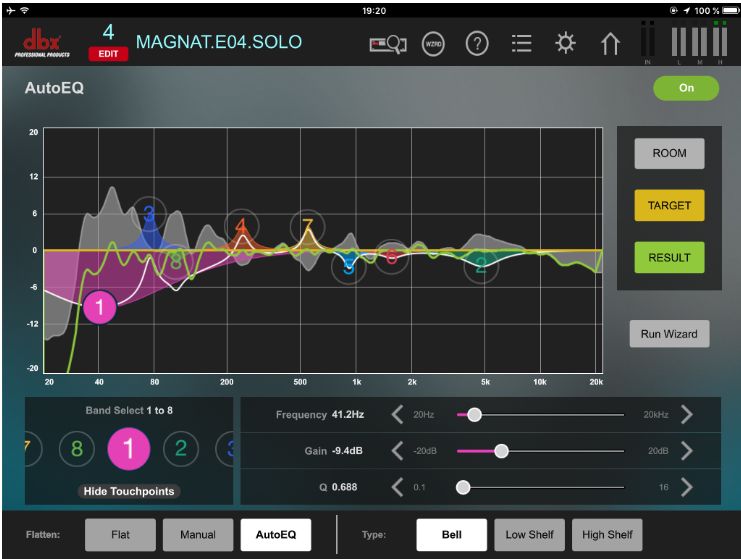Choose band 2 in Band Select
The width and height of the screenshot is (741, 559).
(x=181, y=448)
